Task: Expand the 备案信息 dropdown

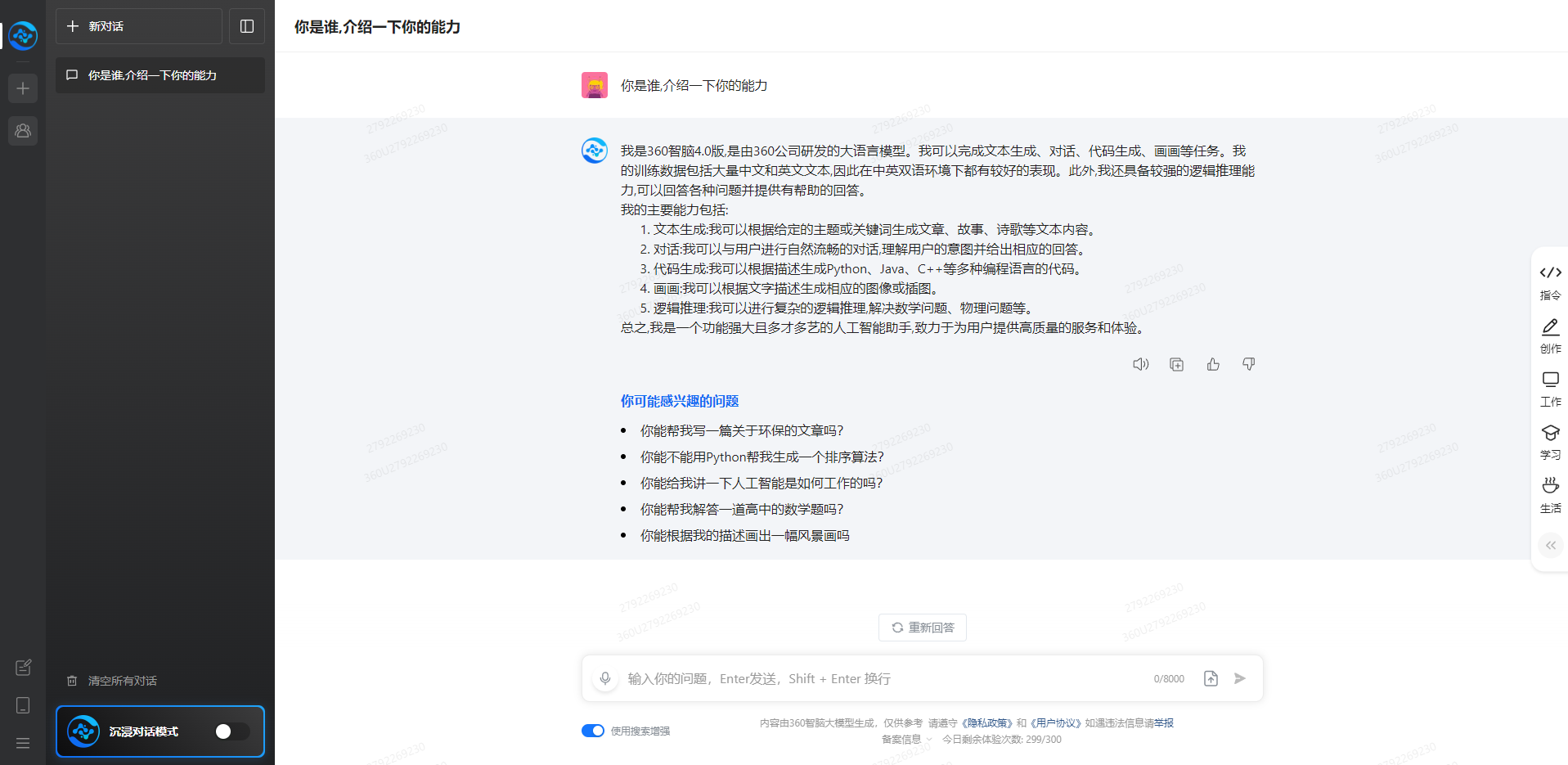Action: [906, 740]
